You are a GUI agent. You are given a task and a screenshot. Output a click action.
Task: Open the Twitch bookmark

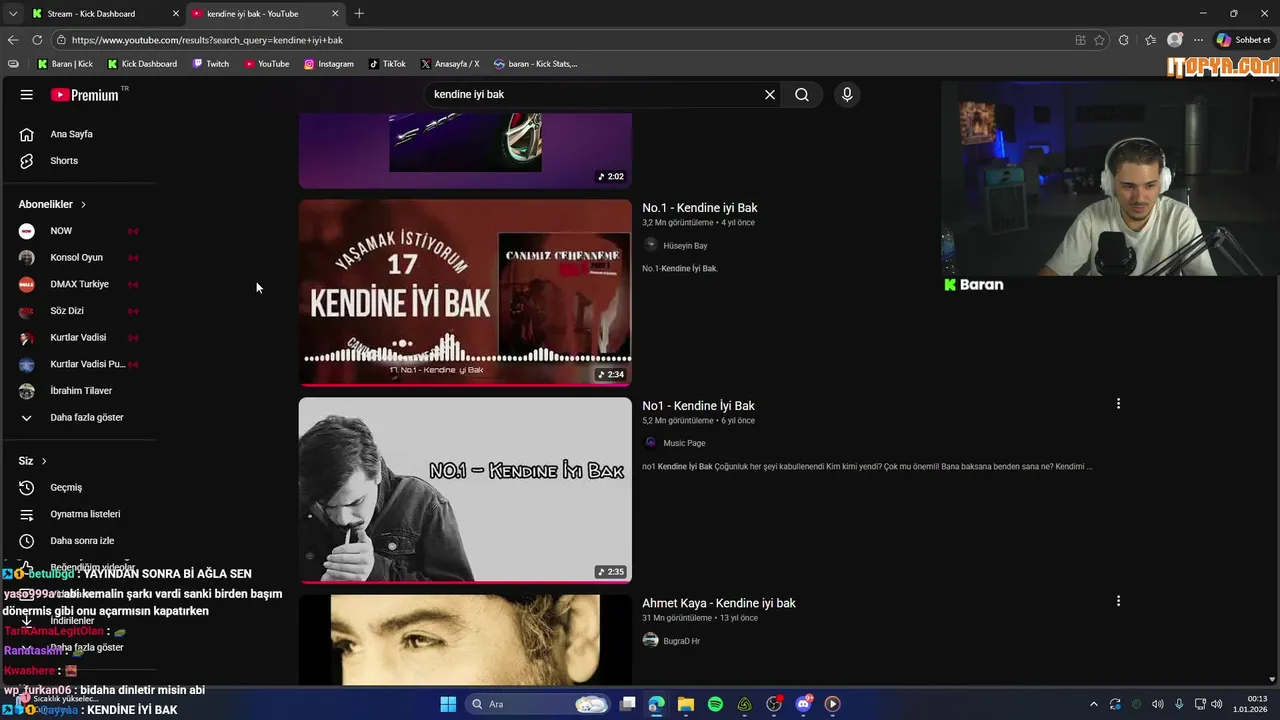[210, 64]
